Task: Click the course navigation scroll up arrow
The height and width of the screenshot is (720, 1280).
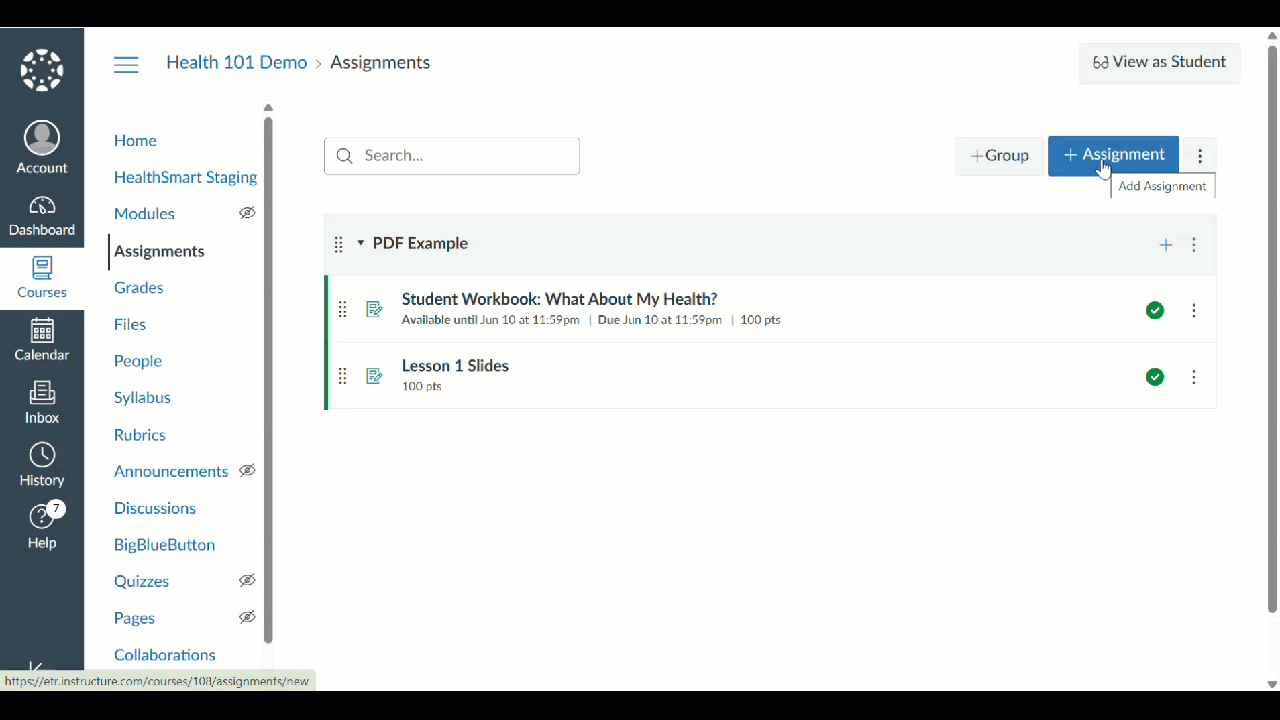Action: click(x=268, y=107)
